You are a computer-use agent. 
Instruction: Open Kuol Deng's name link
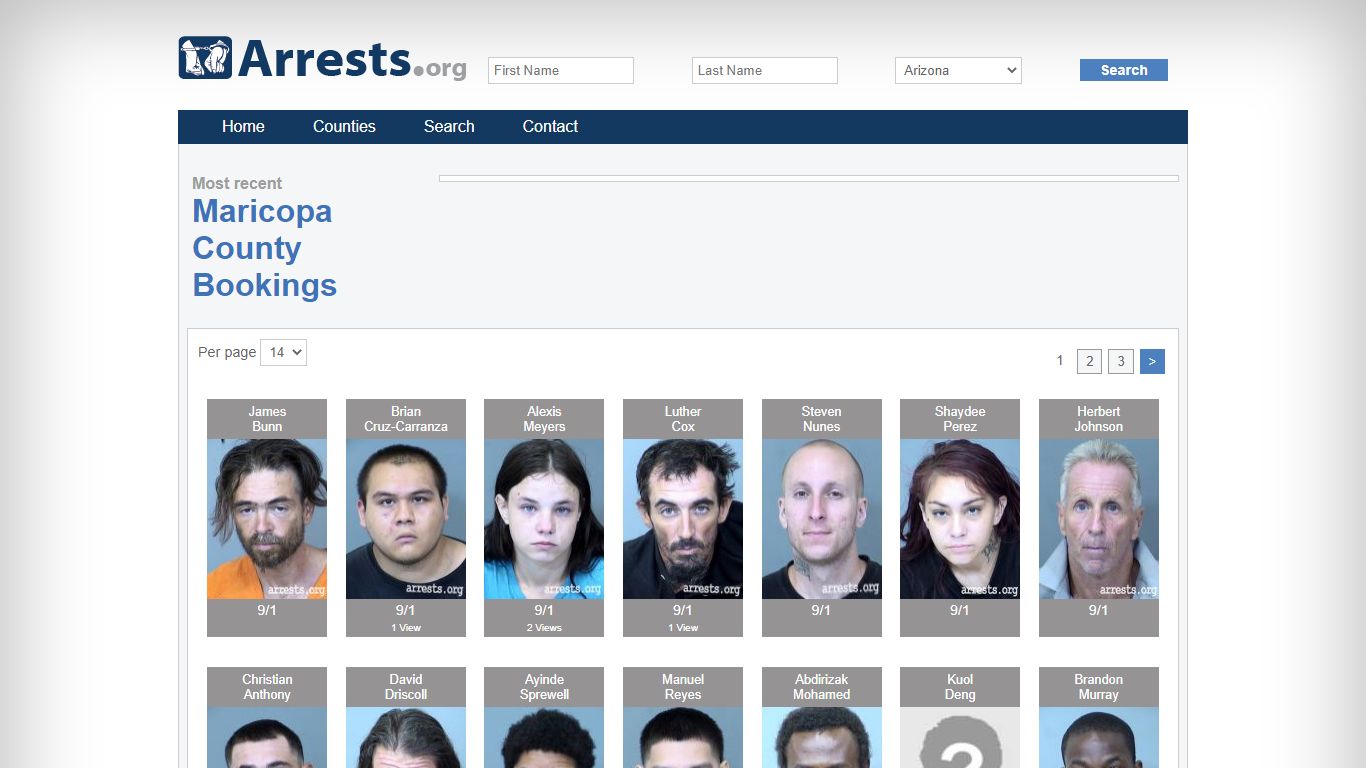[x=960, y=687]
